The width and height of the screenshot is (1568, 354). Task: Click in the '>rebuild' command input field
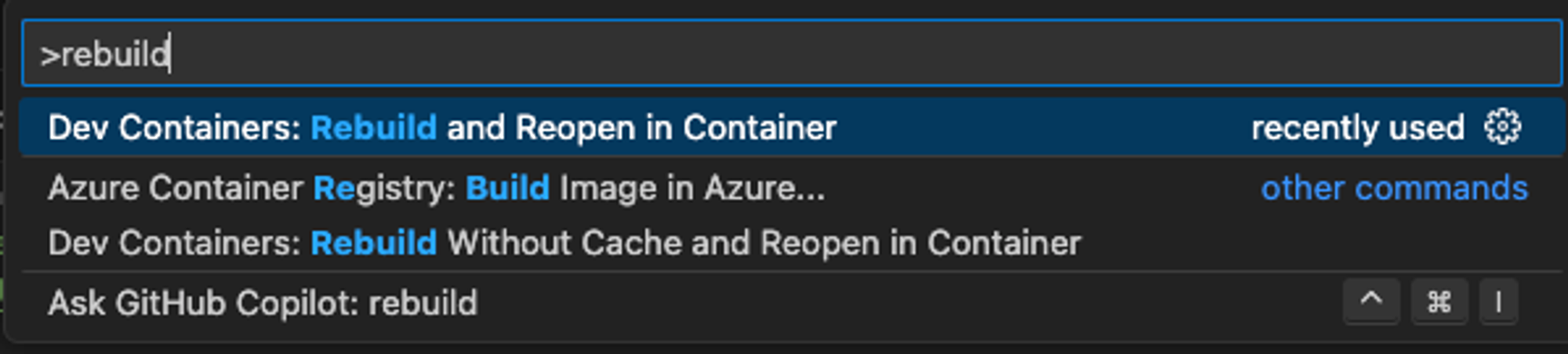point(784,54)
